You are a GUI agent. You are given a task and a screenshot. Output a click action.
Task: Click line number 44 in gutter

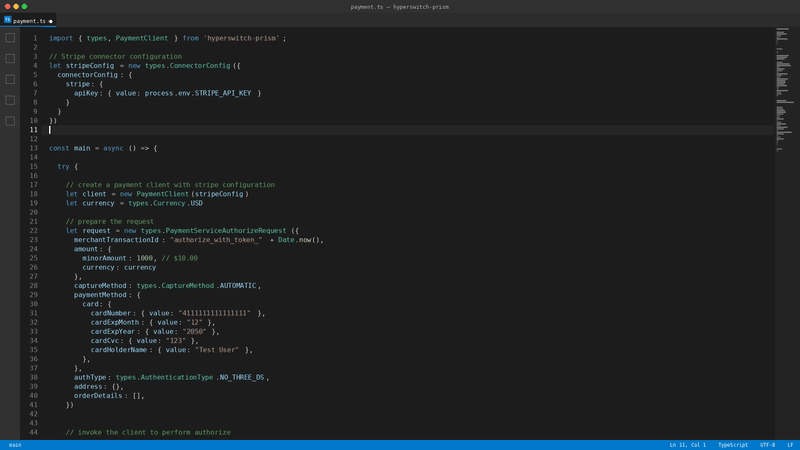(34, 432)
